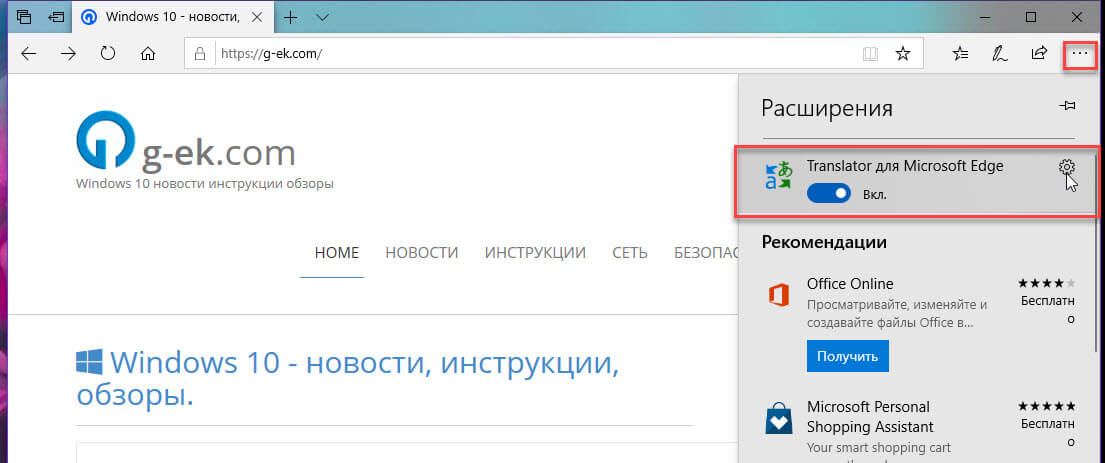Toggle Translator for Microsoft Edge off
Screen dimensions: 1105x463
pos(829,194)
